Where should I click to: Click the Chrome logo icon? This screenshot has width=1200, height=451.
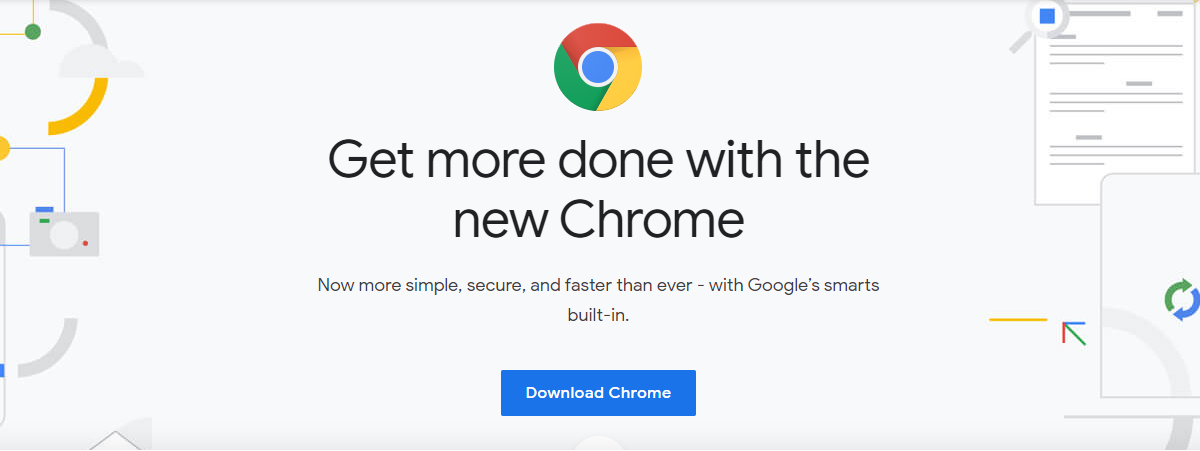598,67
